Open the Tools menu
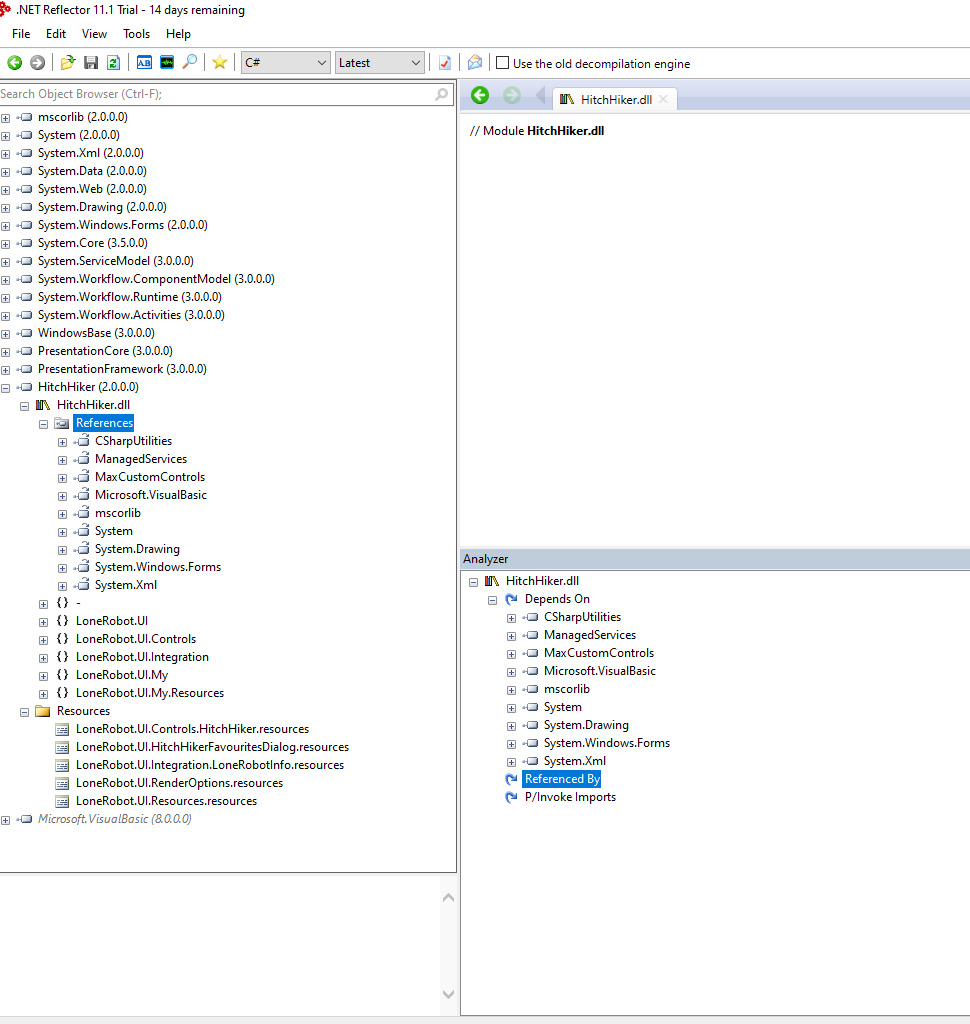 137,34
